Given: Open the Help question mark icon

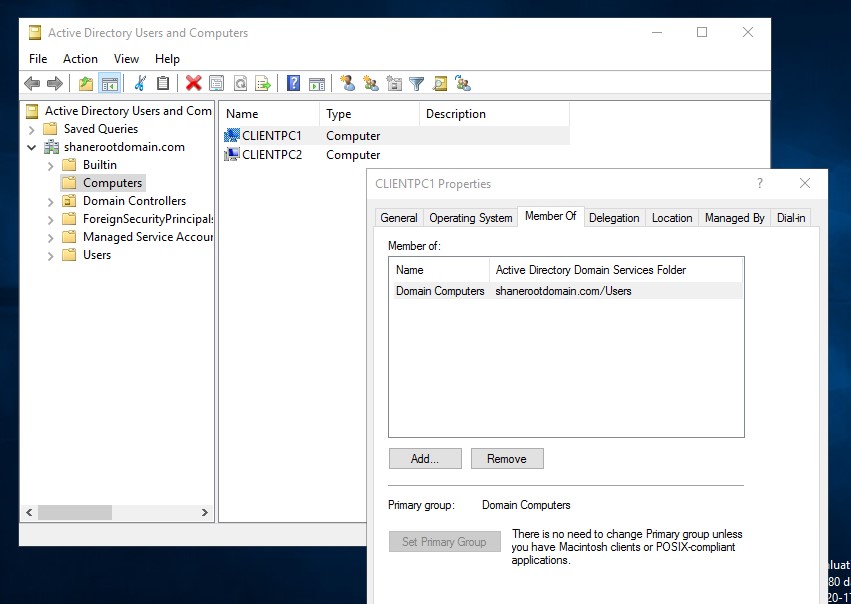Looking at the screenshot, I should click(294, 83).
